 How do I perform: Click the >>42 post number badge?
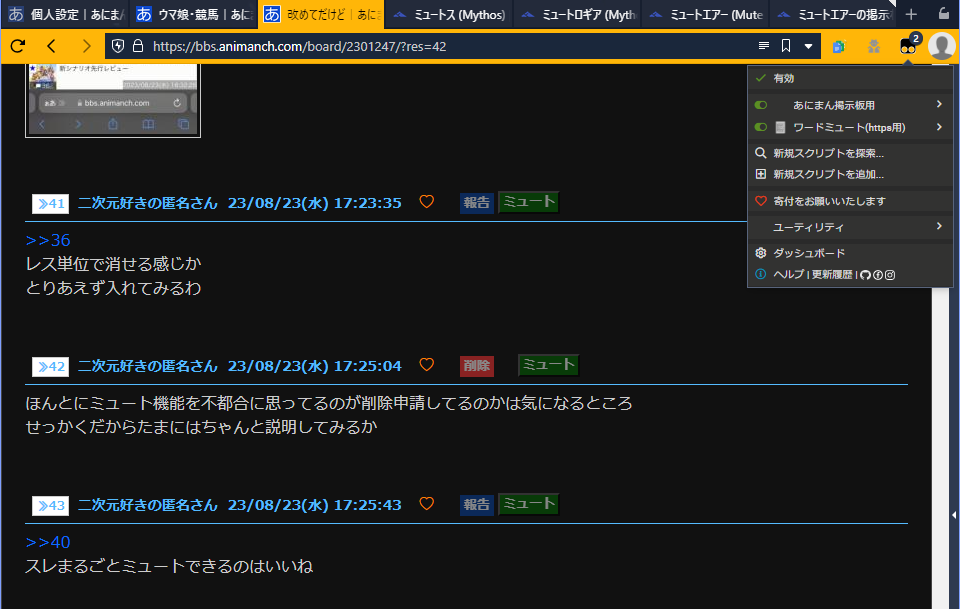click(51, 367)
